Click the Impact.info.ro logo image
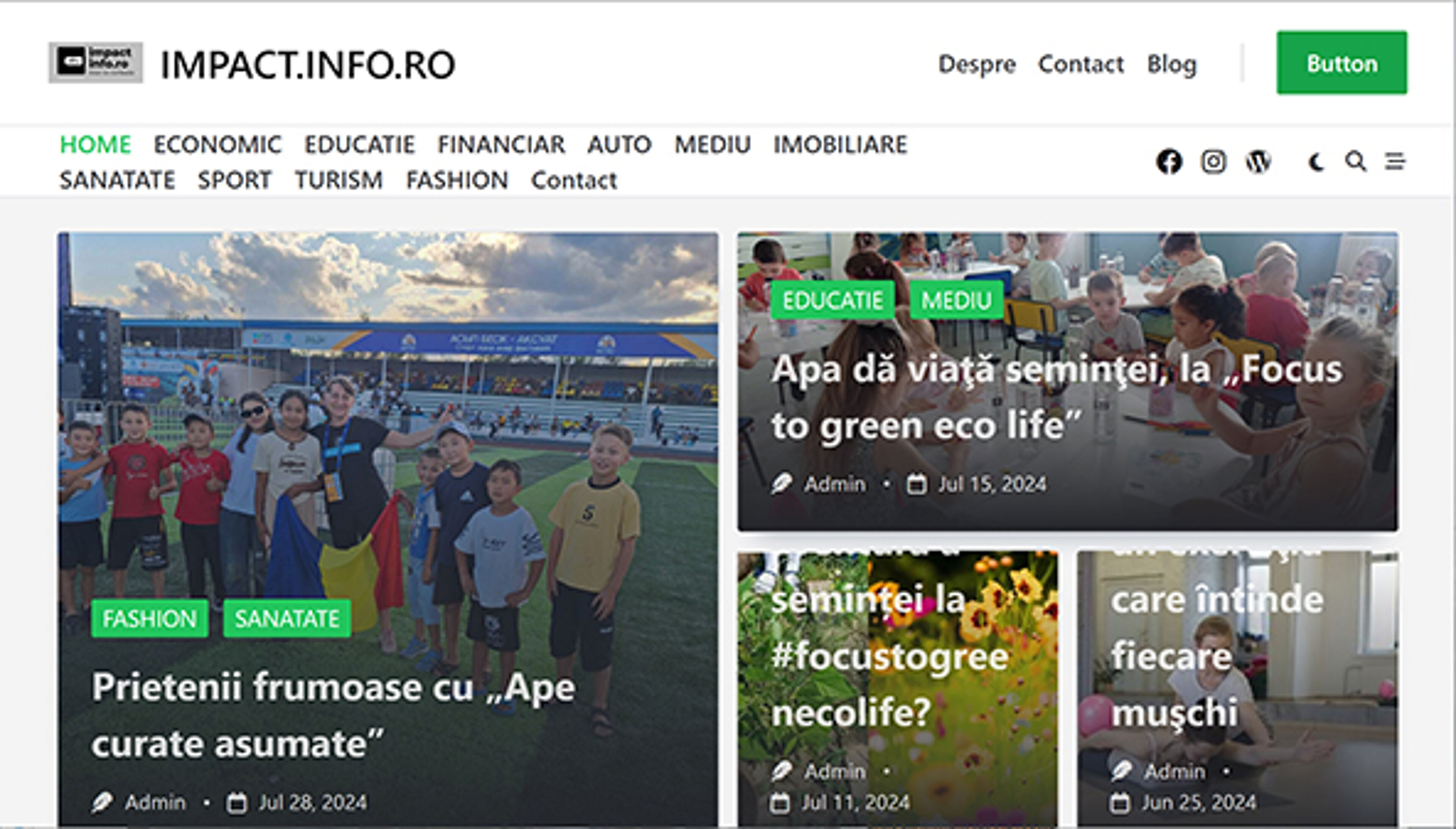Image resolution: width=1456 pixels, height=829 pixels. coord(96,63)
